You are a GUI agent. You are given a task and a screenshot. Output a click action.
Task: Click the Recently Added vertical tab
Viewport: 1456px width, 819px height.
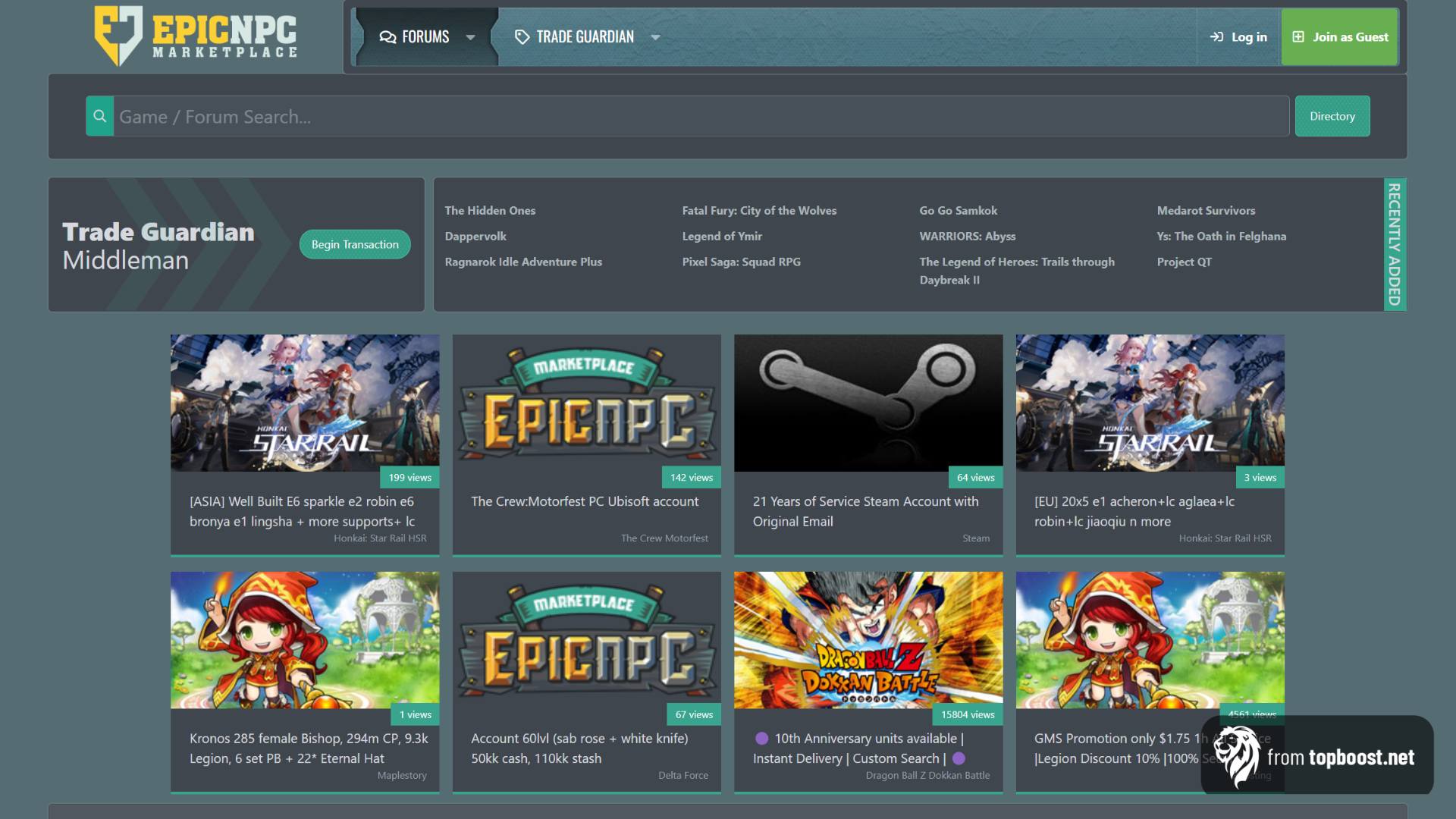click(1395, 244)
